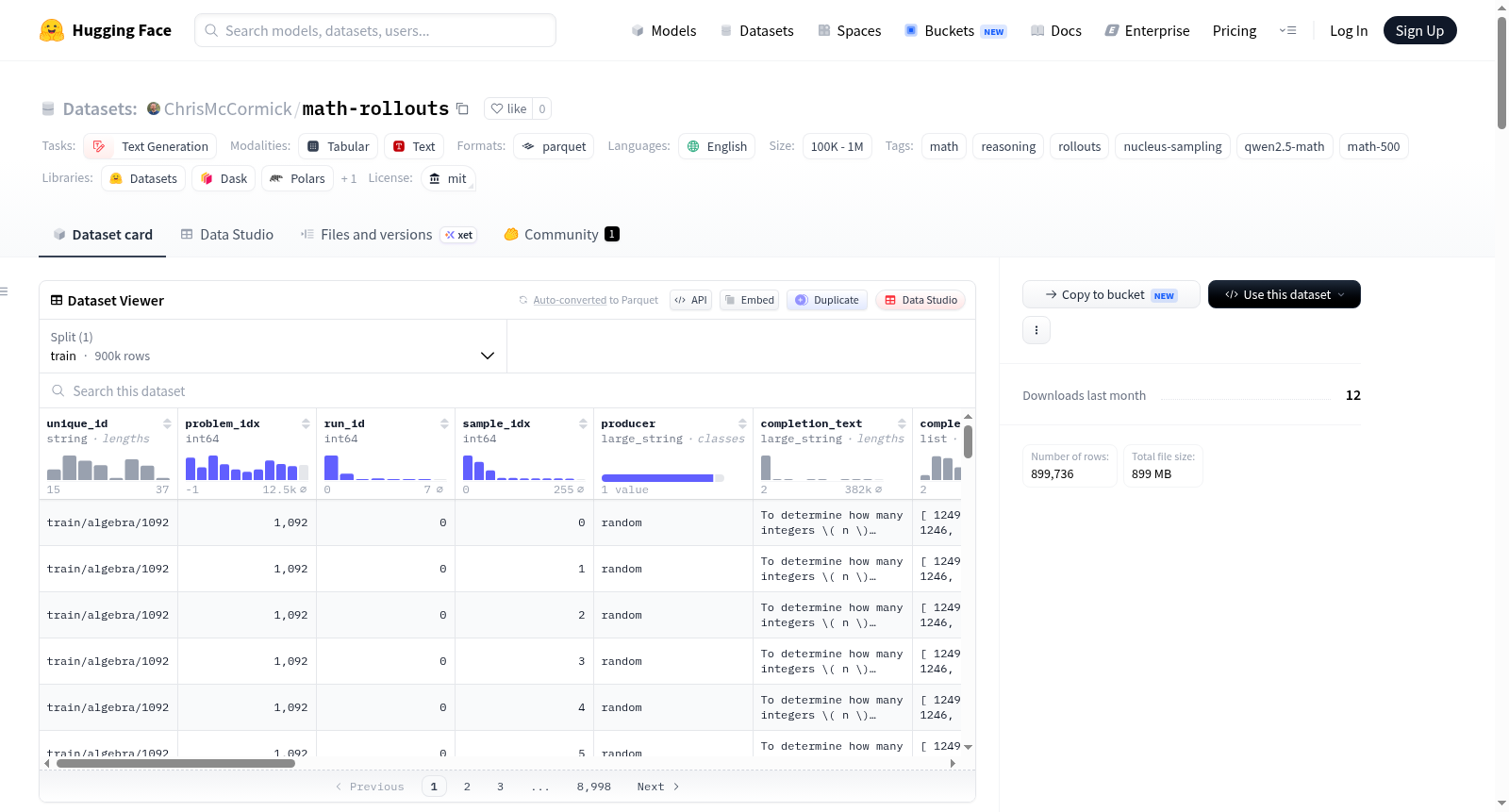Open Data Studio from viewer header
Viewport: 1509px width, 812px height.
(920, 300)
